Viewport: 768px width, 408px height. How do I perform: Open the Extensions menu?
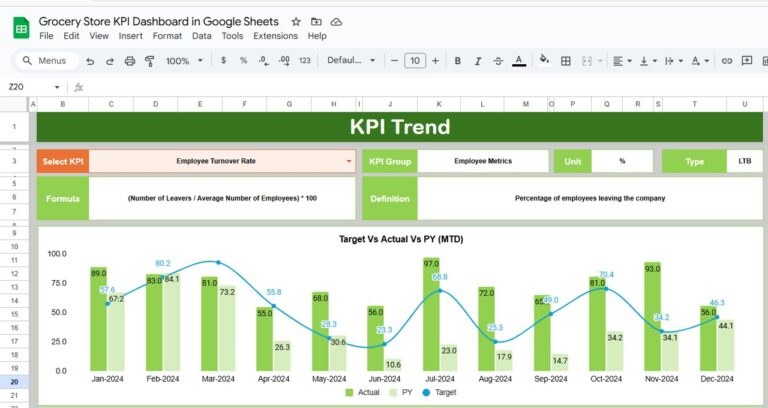click(x=275, y=36)
